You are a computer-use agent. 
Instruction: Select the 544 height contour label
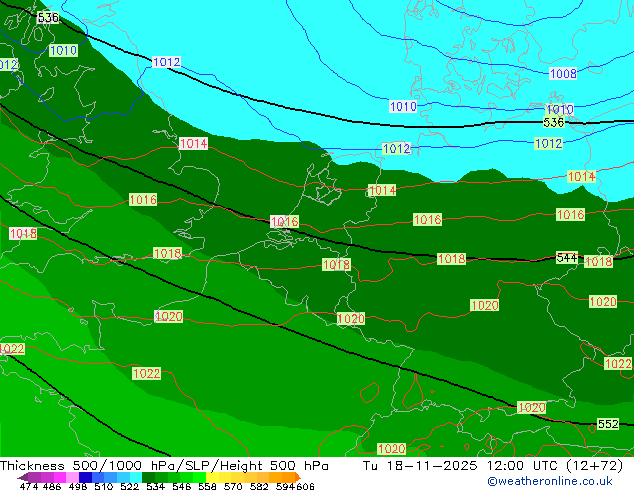[566, 258]
